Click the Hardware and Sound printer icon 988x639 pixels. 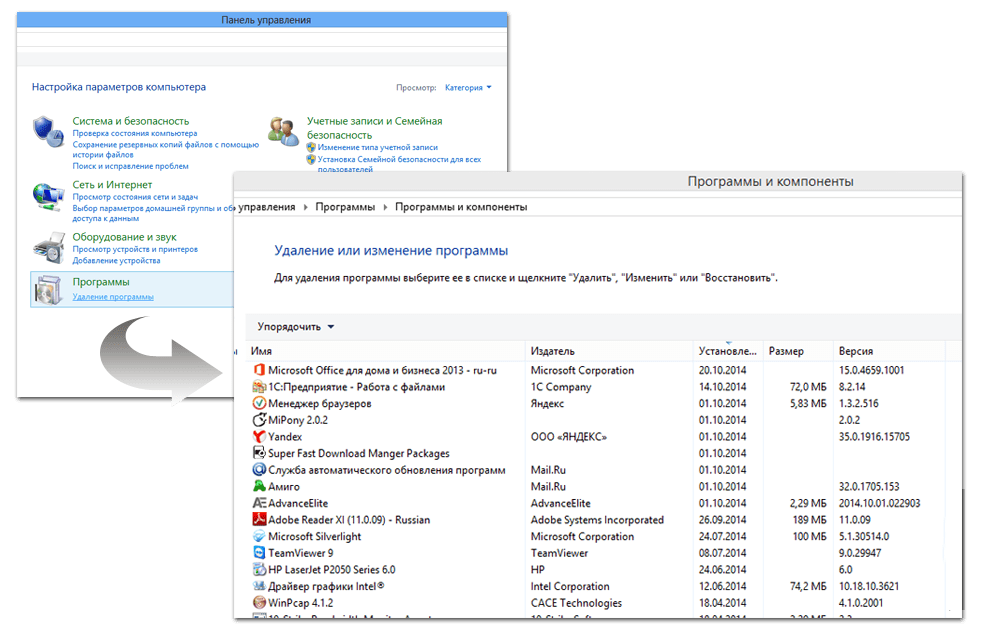(x=47, y=245)
